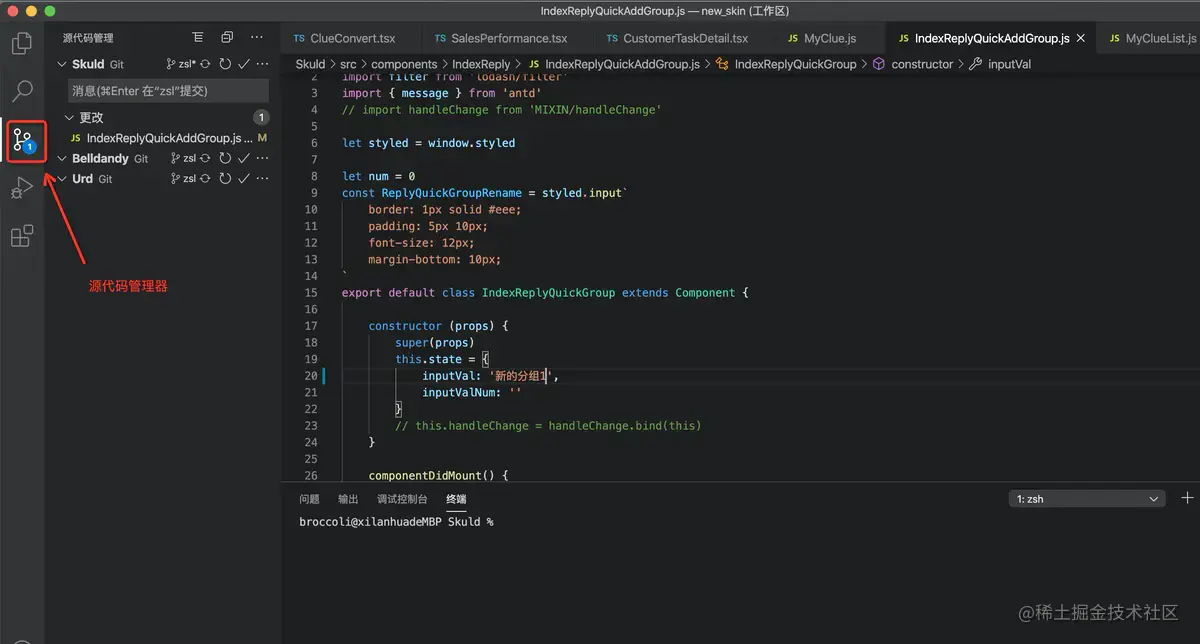This screenshot has width=1200, height=644.
Task: Commit changes in Belldandy repository checkmark
Action: click(243, 158)
